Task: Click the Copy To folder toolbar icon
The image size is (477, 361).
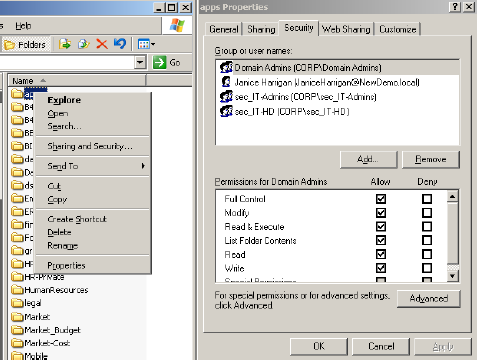Action: tap(84, 44)
